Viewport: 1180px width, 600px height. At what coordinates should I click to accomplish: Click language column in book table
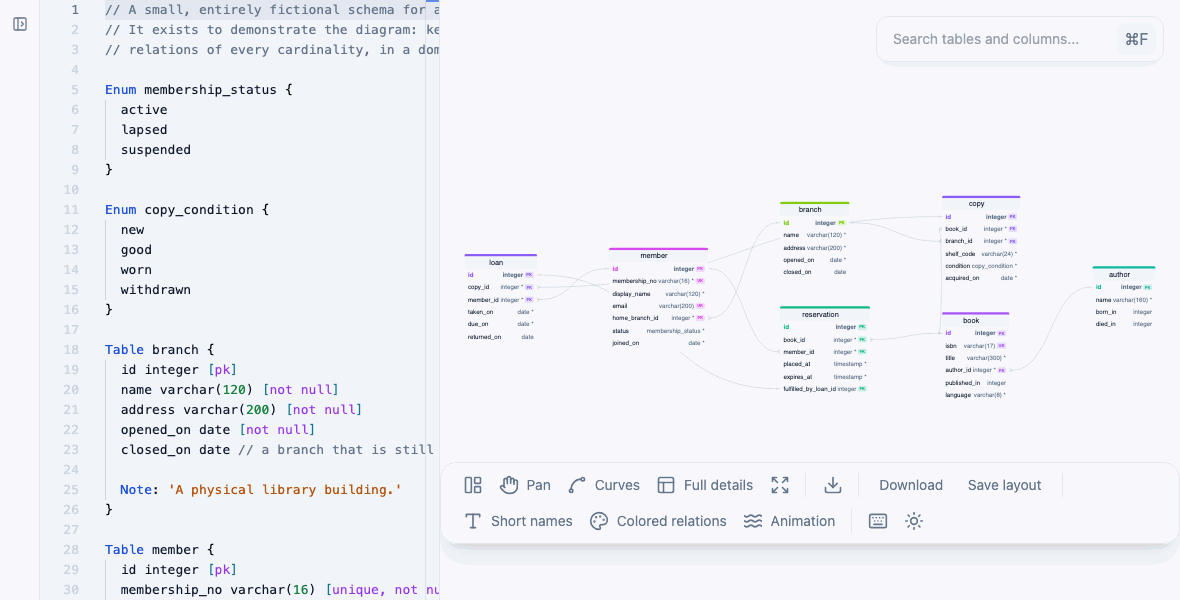point(975,394)
